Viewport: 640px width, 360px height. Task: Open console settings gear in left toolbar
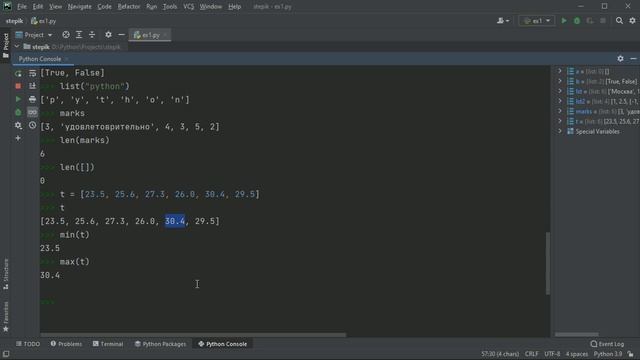(18, 125)
